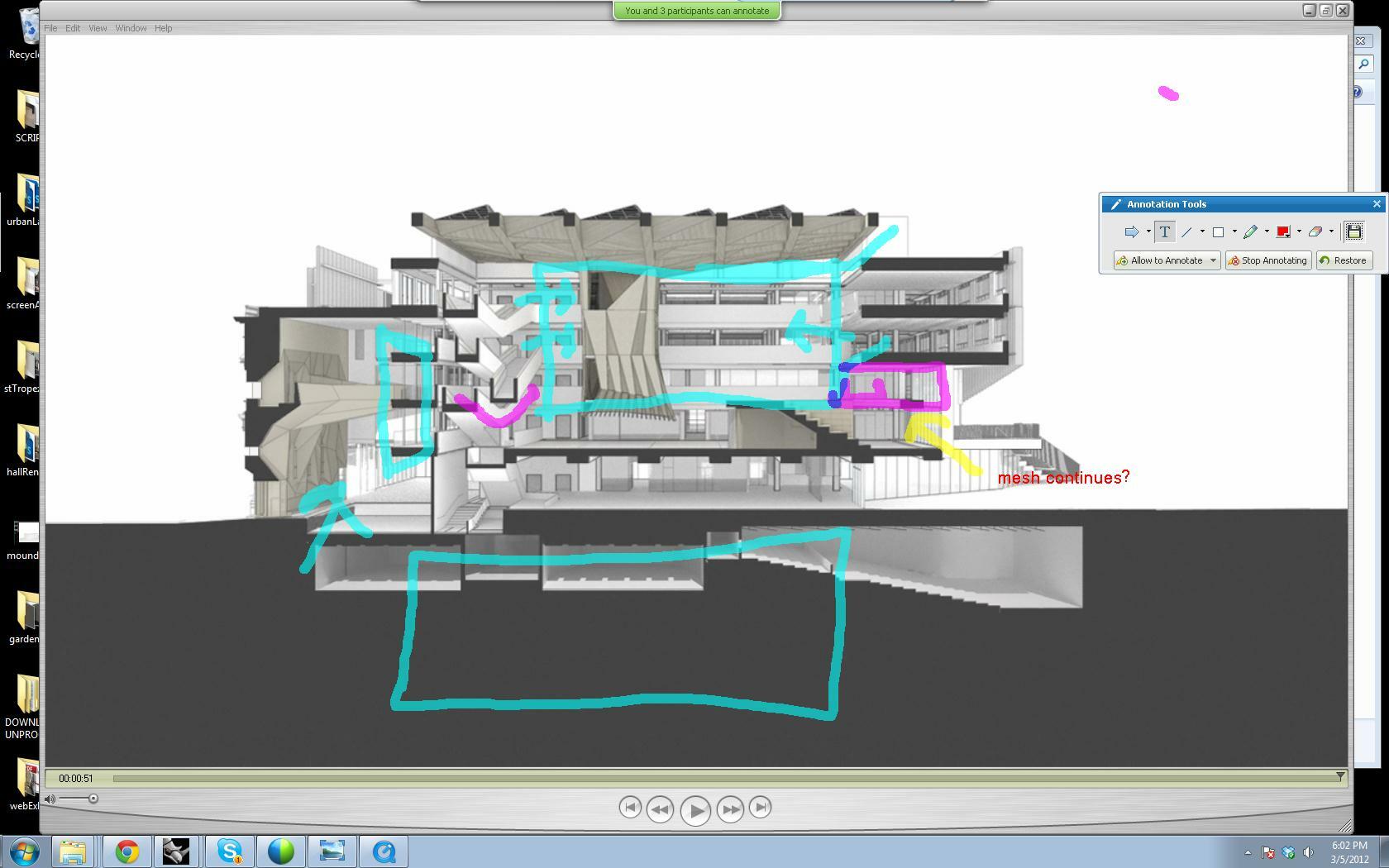Select the Rectangle shape tool
1389x868 pixels.
click(x=1218, y=232)
